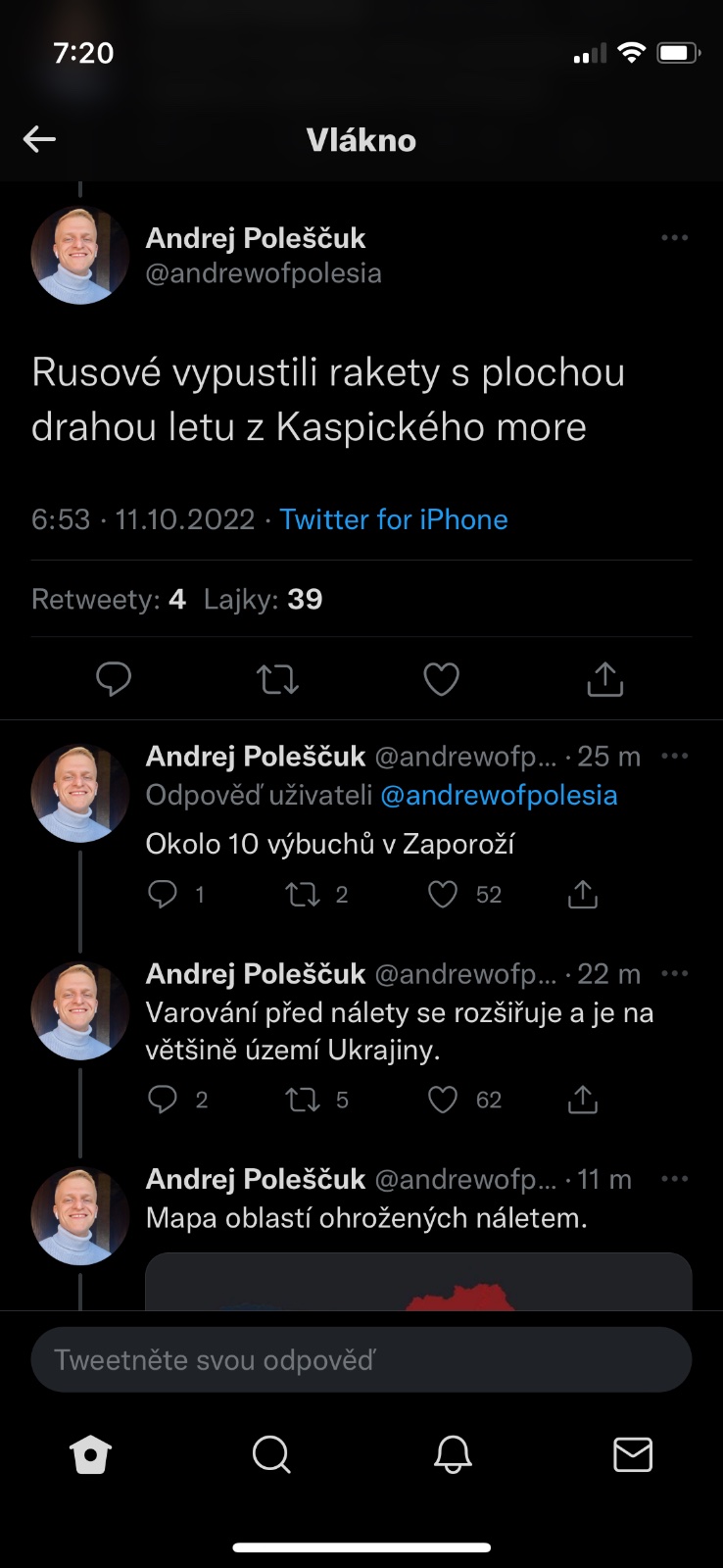View the Lajky count list

[x=263, y=599]
